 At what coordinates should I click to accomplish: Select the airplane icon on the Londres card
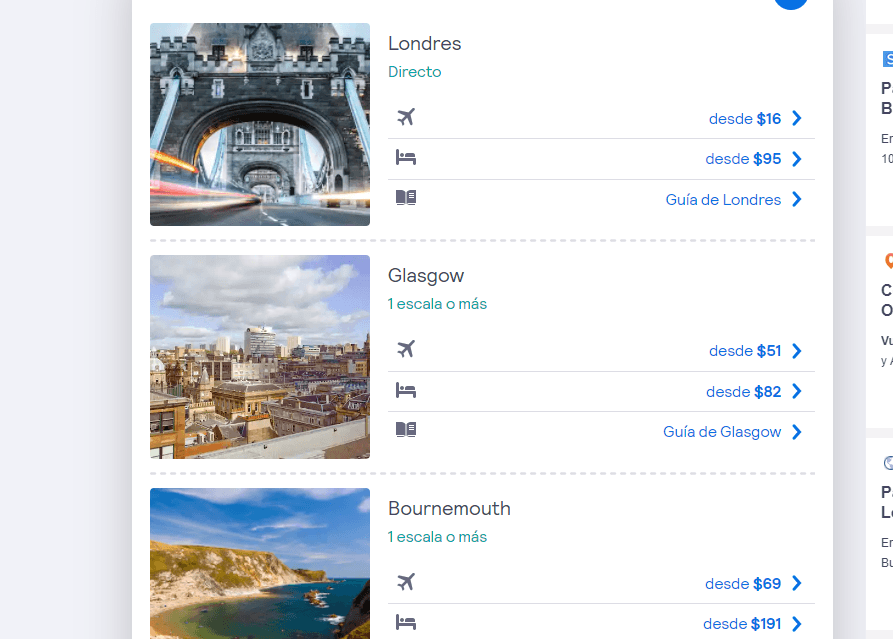tap(406, 117)
